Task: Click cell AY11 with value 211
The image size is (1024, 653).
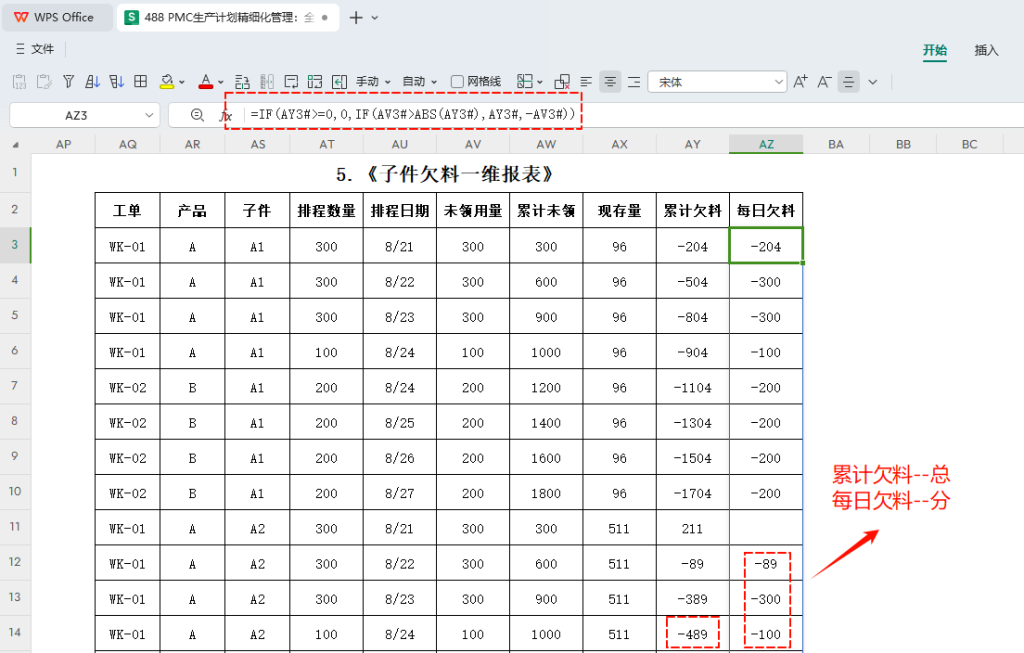Action: (x=693, y=528)
